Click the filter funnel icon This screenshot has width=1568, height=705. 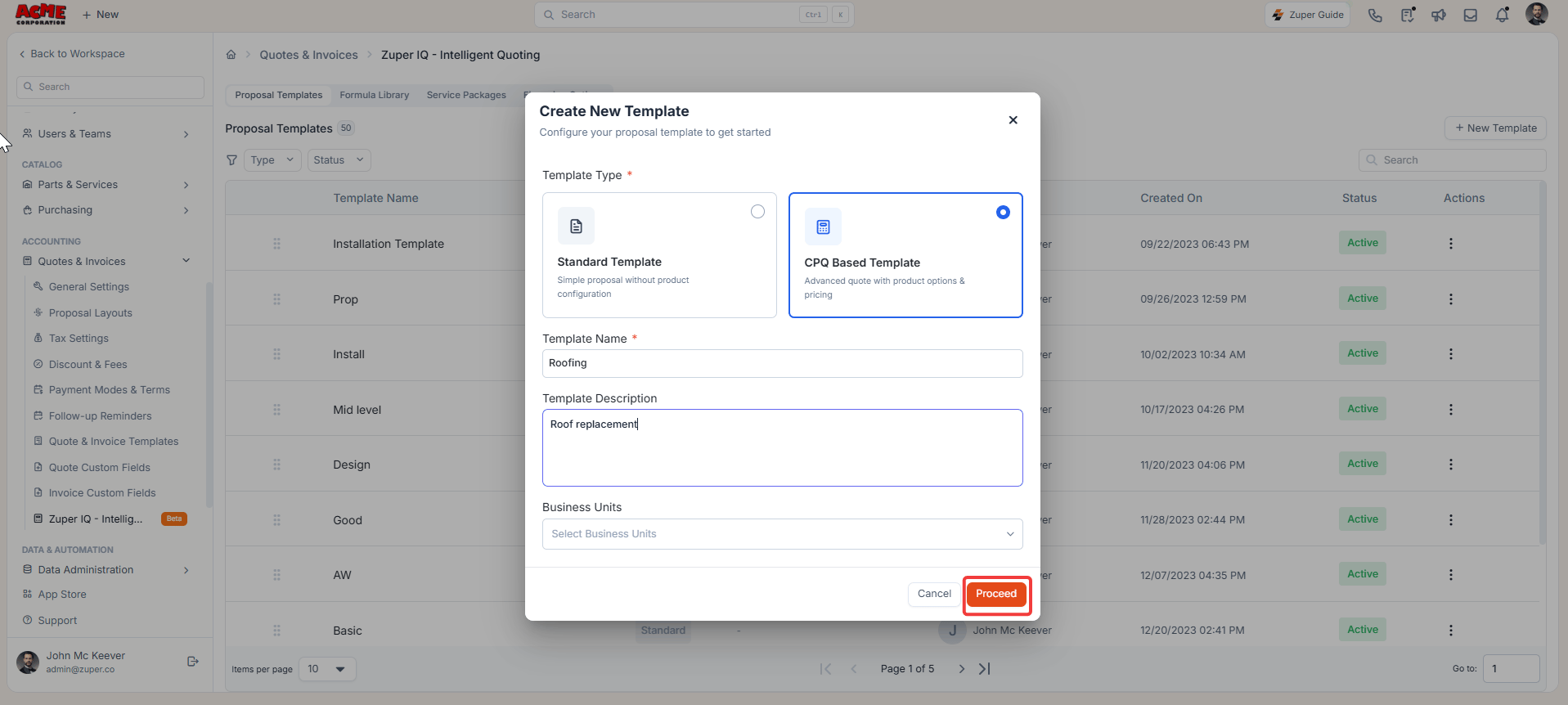[232, 160]
